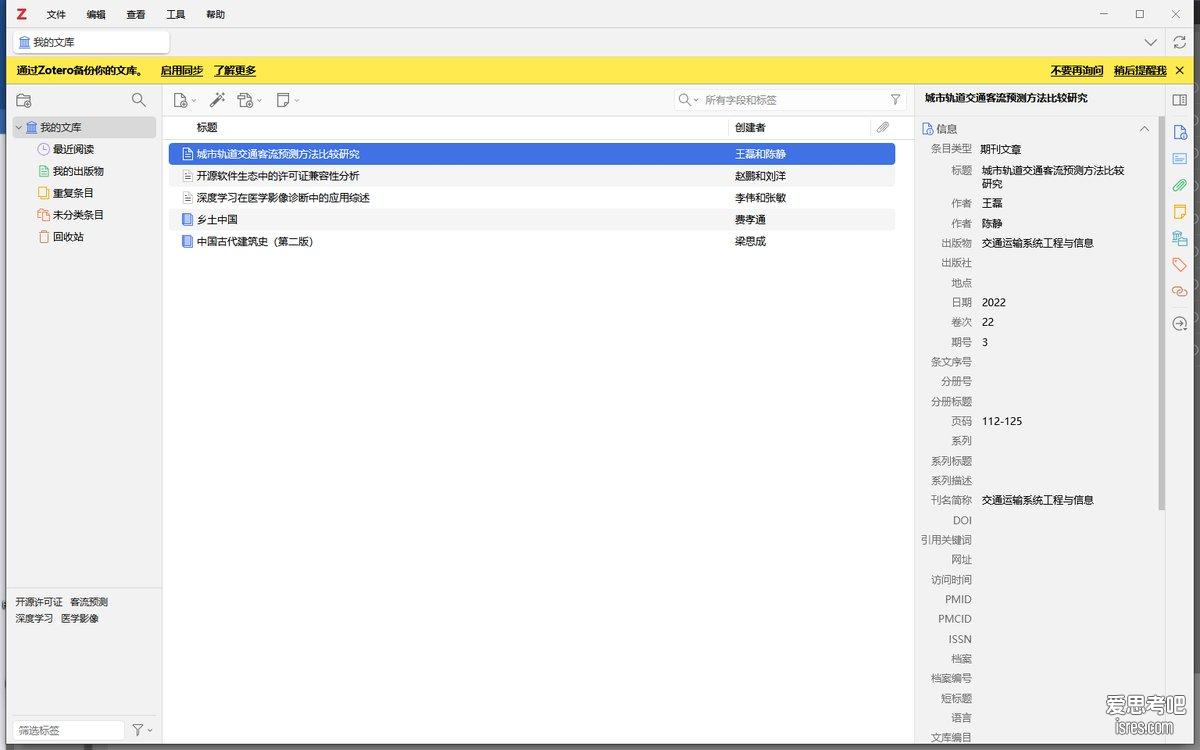The image size is (1200, 750).
Task: Open Tags section via orange tag icon
Action: click(x=1180, y=265)
